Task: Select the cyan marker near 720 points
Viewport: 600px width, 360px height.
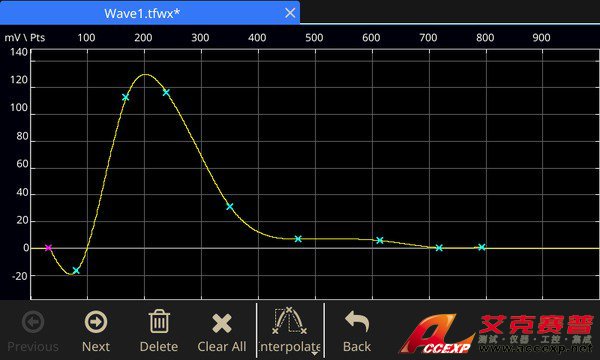Action: pyautogui.click(x=439, y=248)
